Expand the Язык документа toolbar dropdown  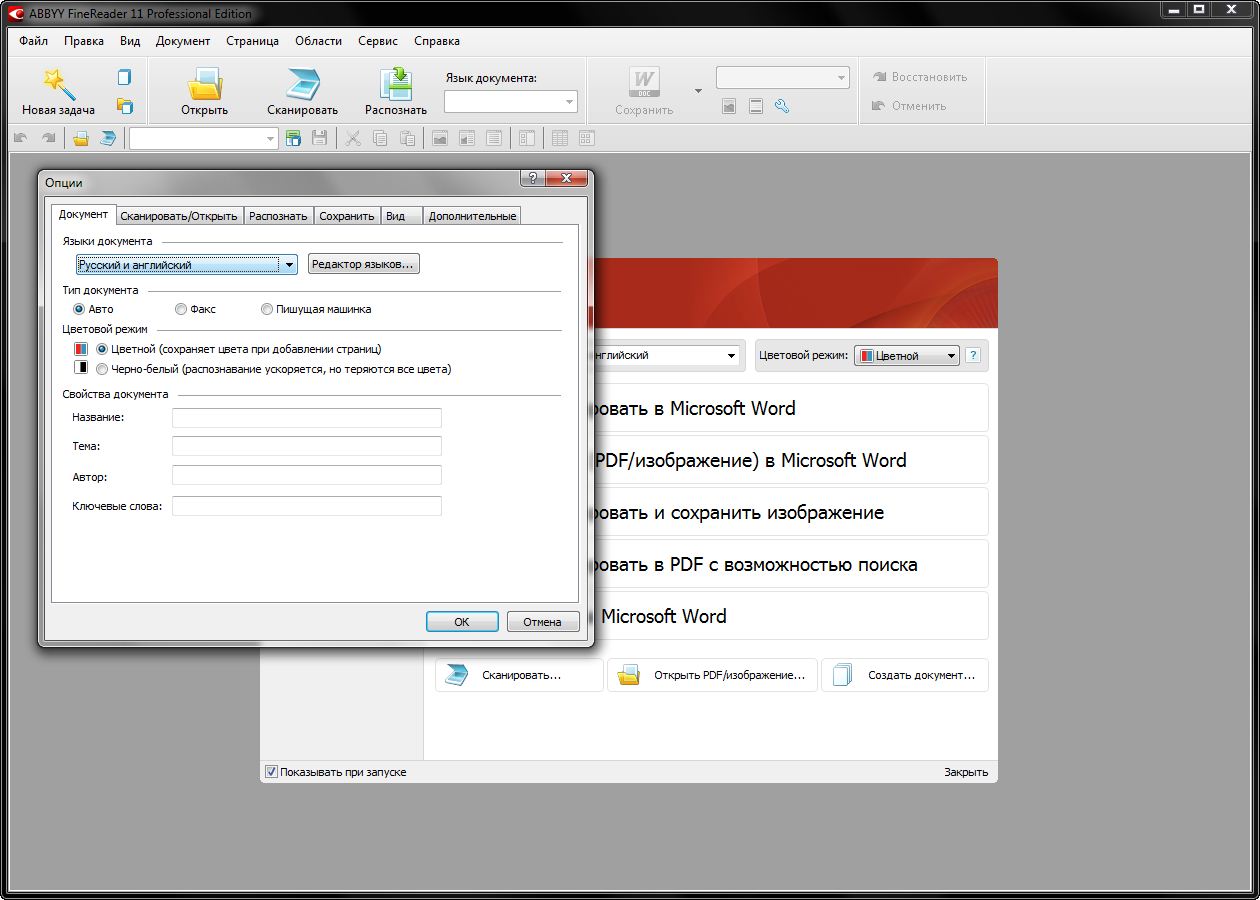click(x=570, y=102)
